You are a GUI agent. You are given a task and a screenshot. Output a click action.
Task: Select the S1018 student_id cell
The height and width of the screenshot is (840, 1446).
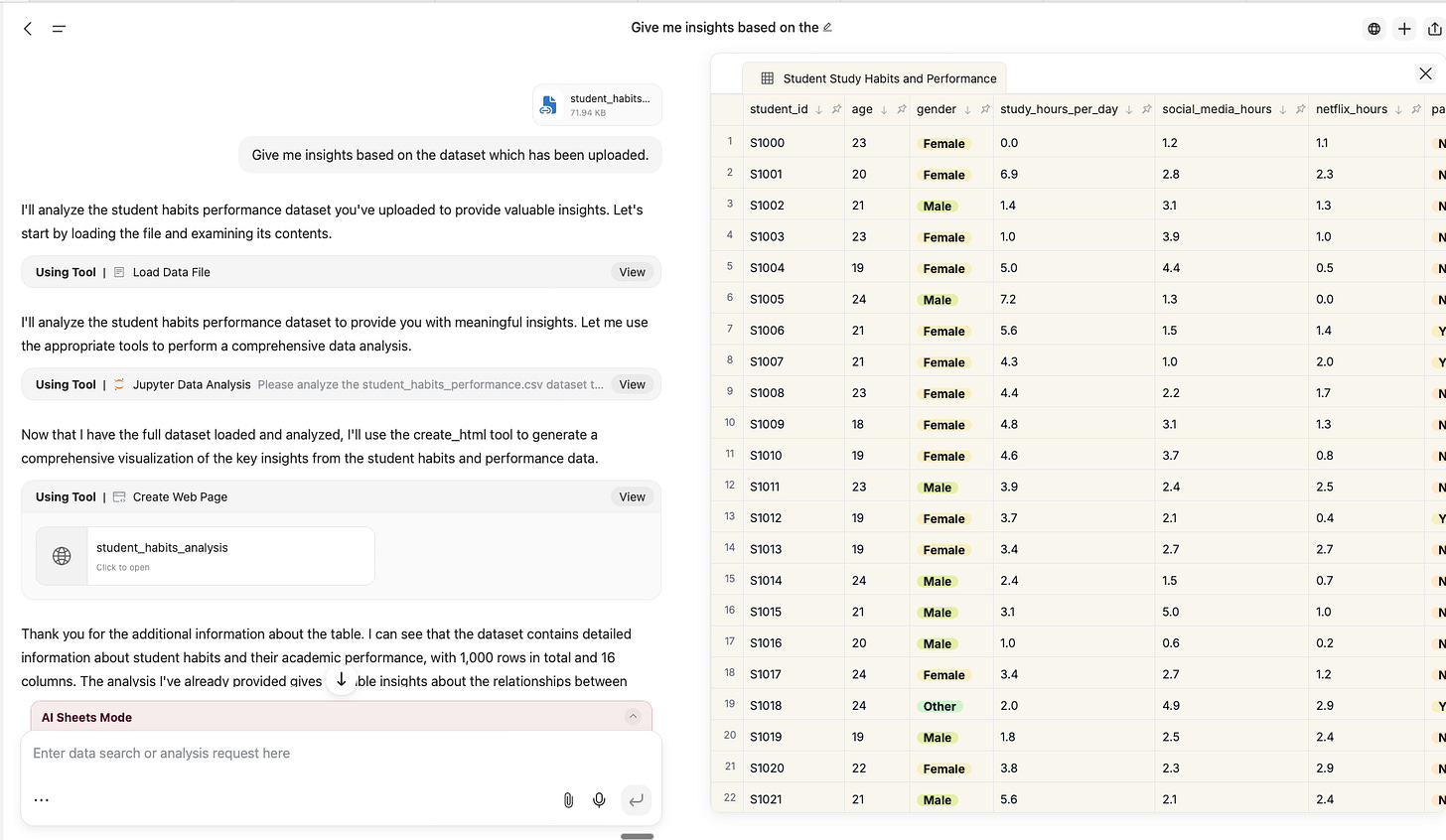(794, 706)
